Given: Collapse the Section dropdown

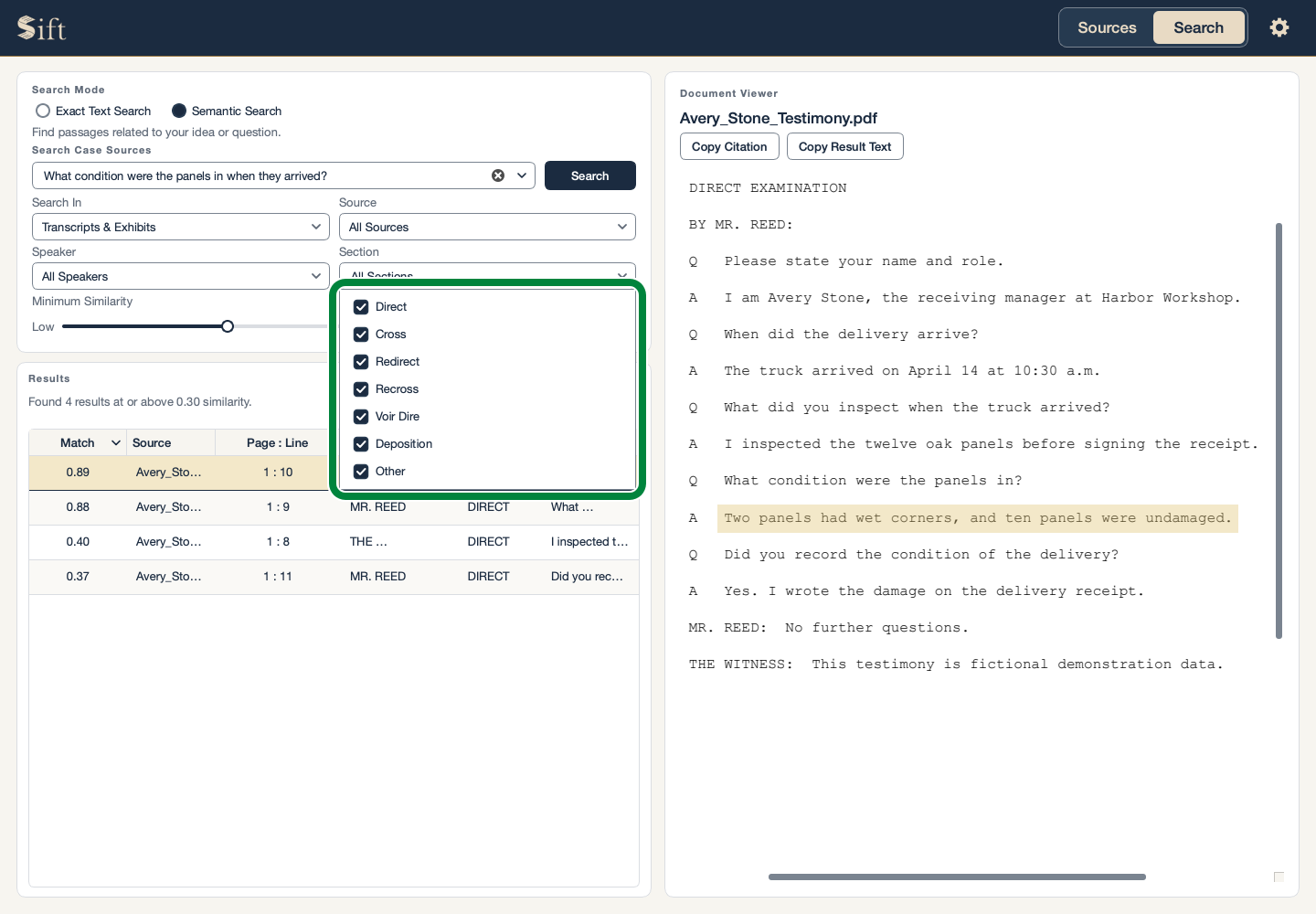Looking at the screenshot, I should [x=487, y=272].
